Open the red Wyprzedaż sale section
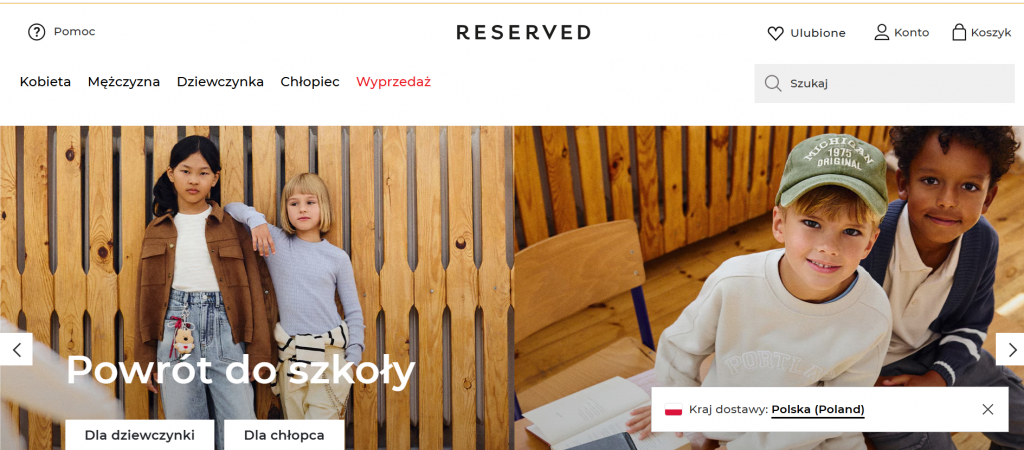This screenshot has width=1024, height=450. [x=393, y=82]
